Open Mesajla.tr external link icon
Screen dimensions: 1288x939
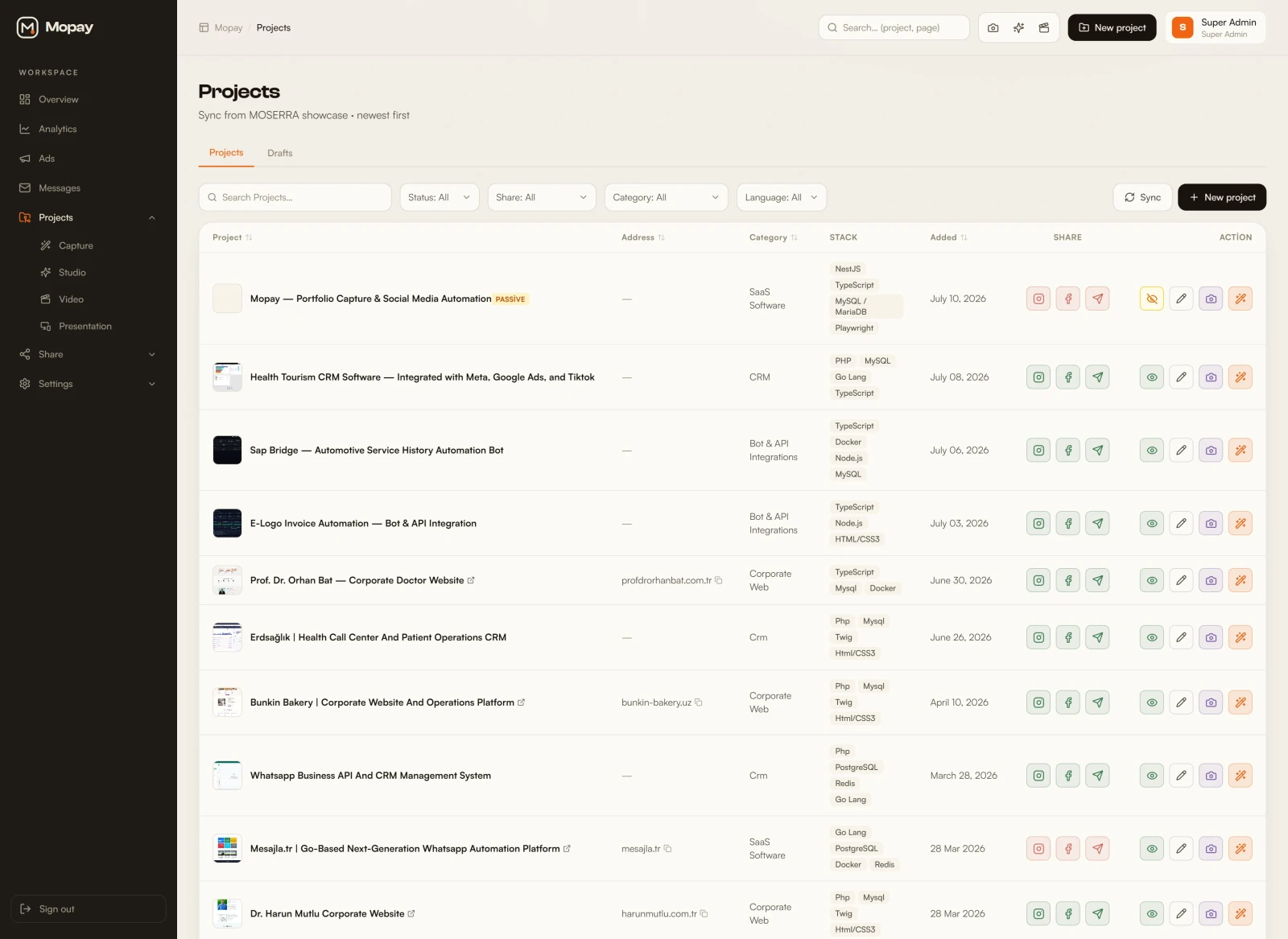[x=567, y=849]
